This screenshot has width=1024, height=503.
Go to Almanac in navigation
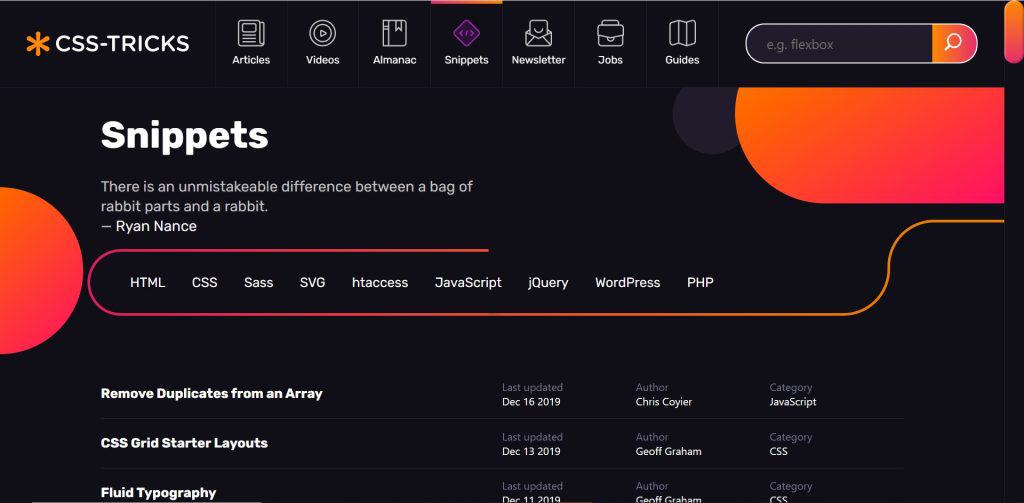click(x=394, y=60)
